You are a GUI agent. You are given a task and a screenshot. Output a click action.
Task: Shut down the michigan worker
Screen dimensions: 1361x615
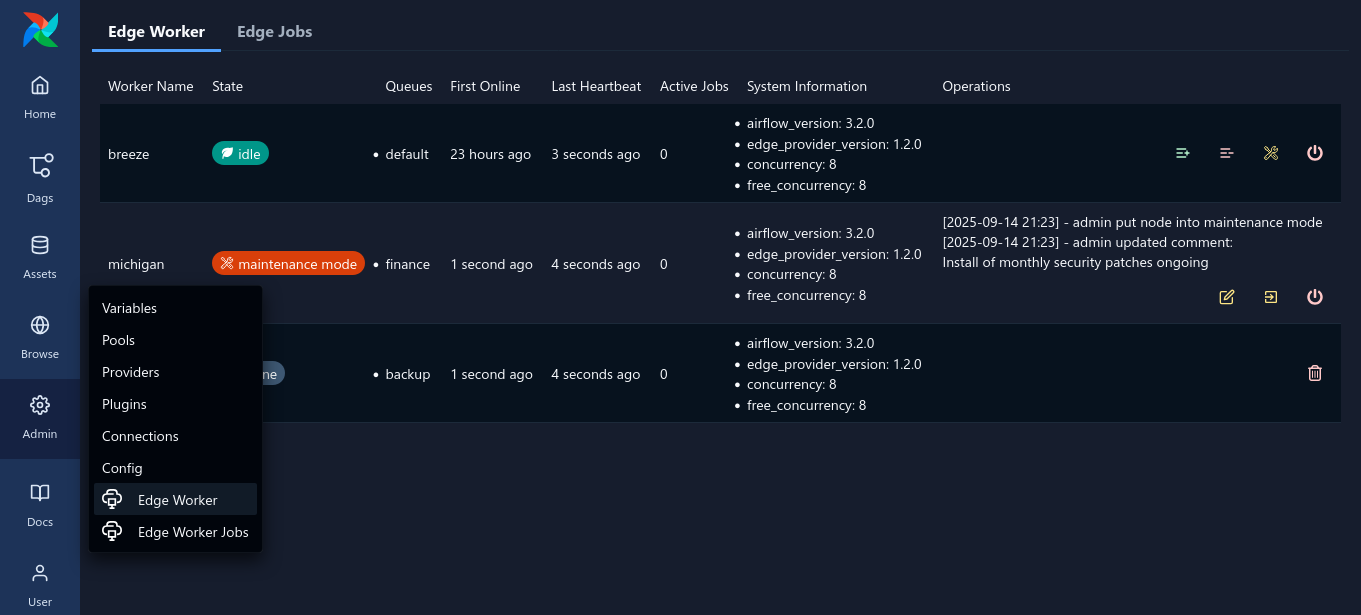[1315, 297]
